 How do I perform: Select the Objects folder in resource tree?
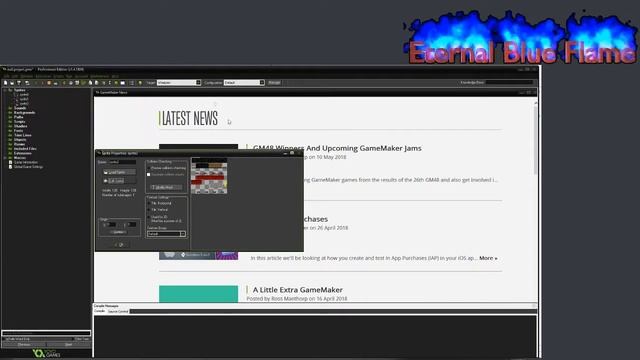pos(20,140)
